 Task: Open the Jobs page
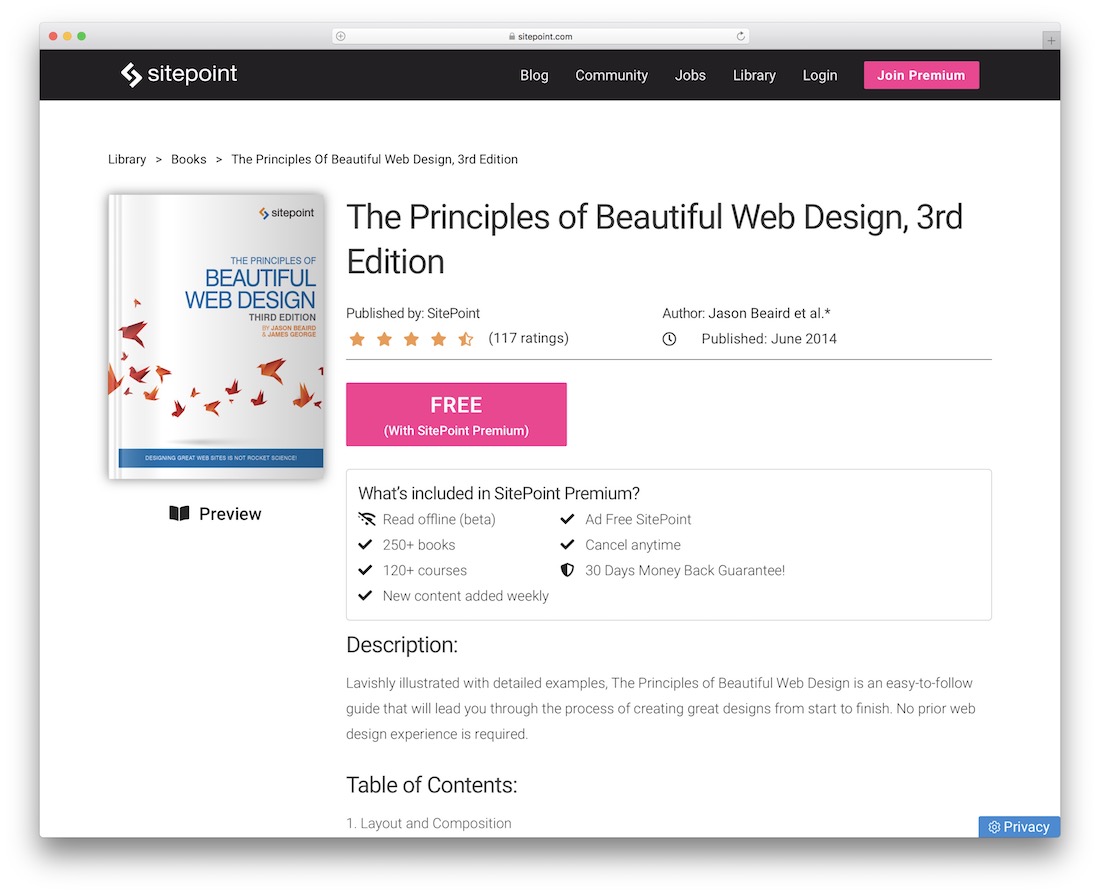690,75
